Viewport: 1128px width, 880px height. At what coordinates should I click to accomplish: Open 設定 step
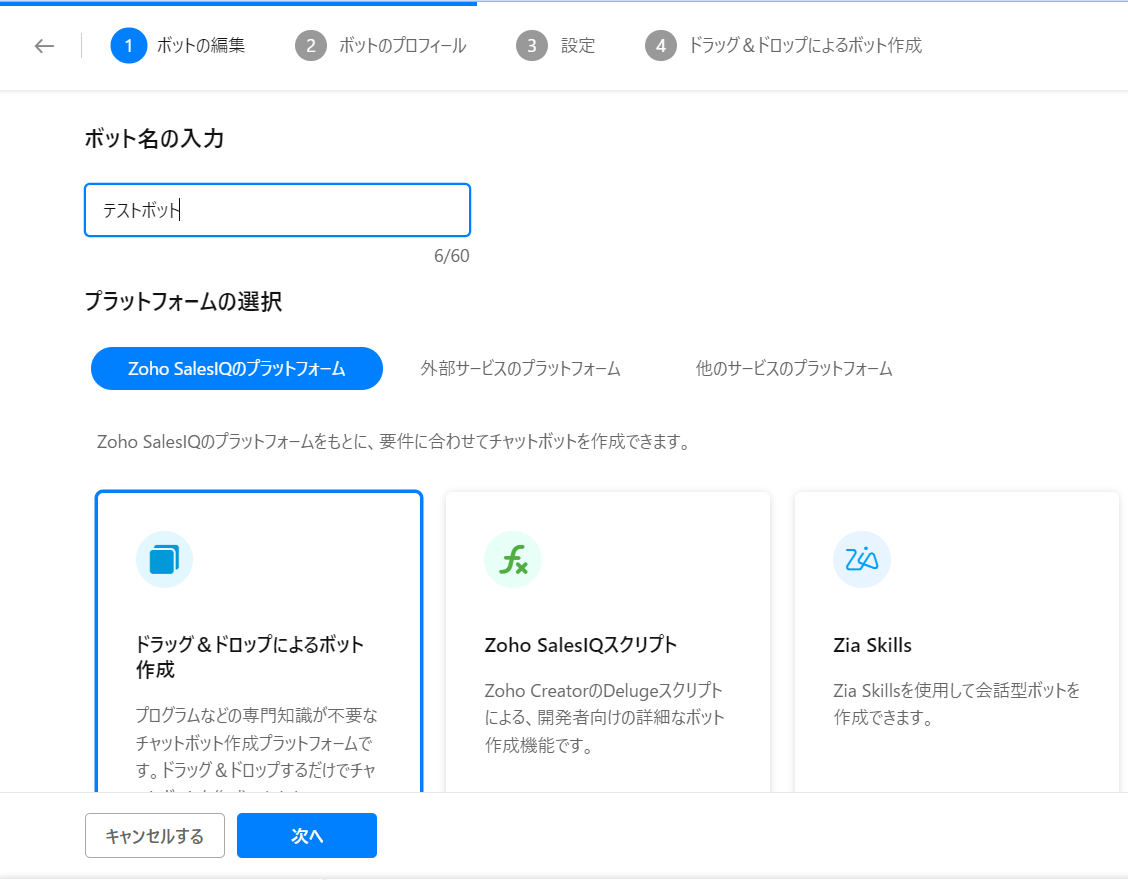[x=578, y=45]
